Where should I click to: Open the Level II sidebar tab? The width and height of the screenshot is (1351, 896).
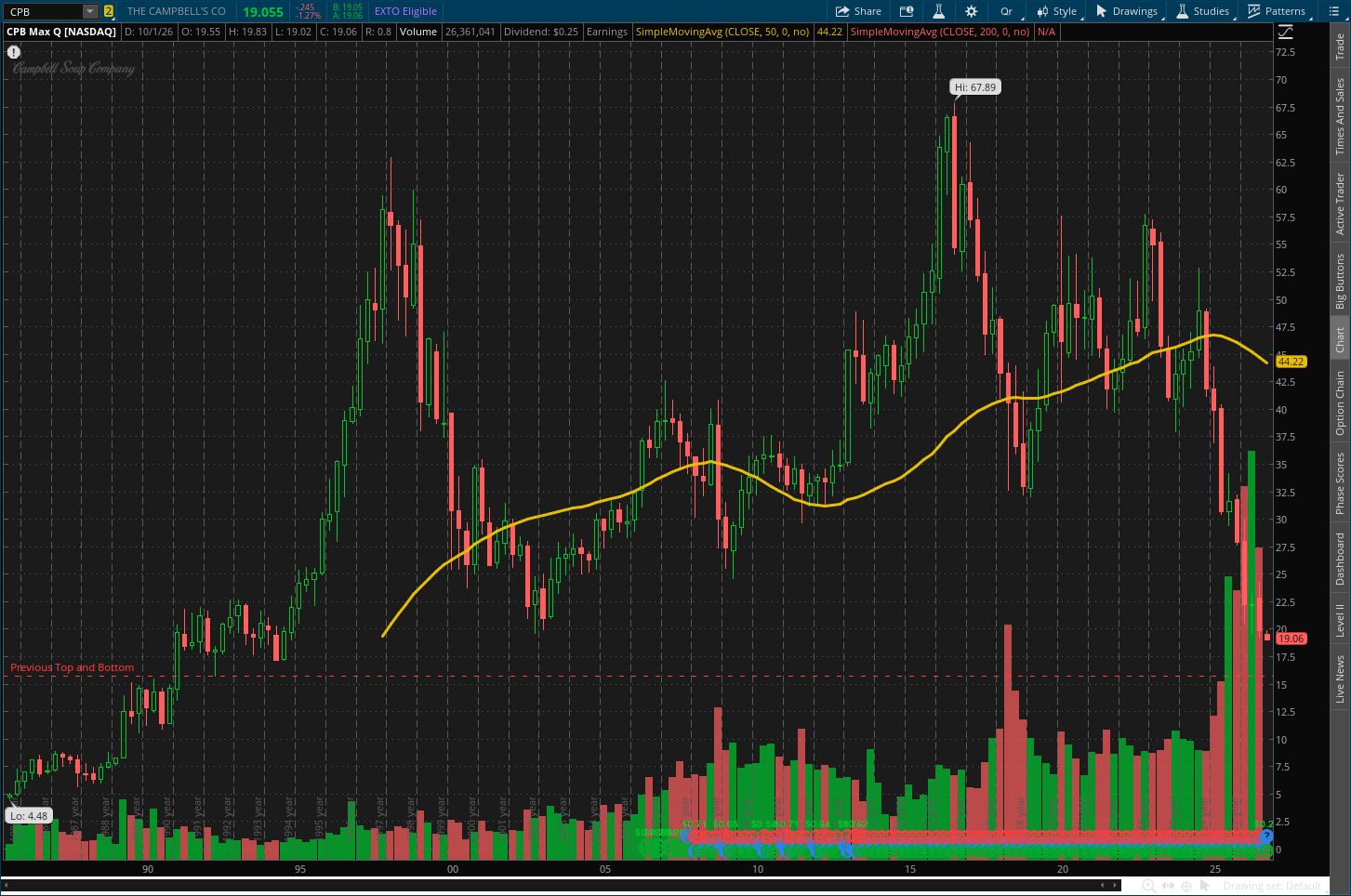pyautogui.click(x=1340, y=620)
